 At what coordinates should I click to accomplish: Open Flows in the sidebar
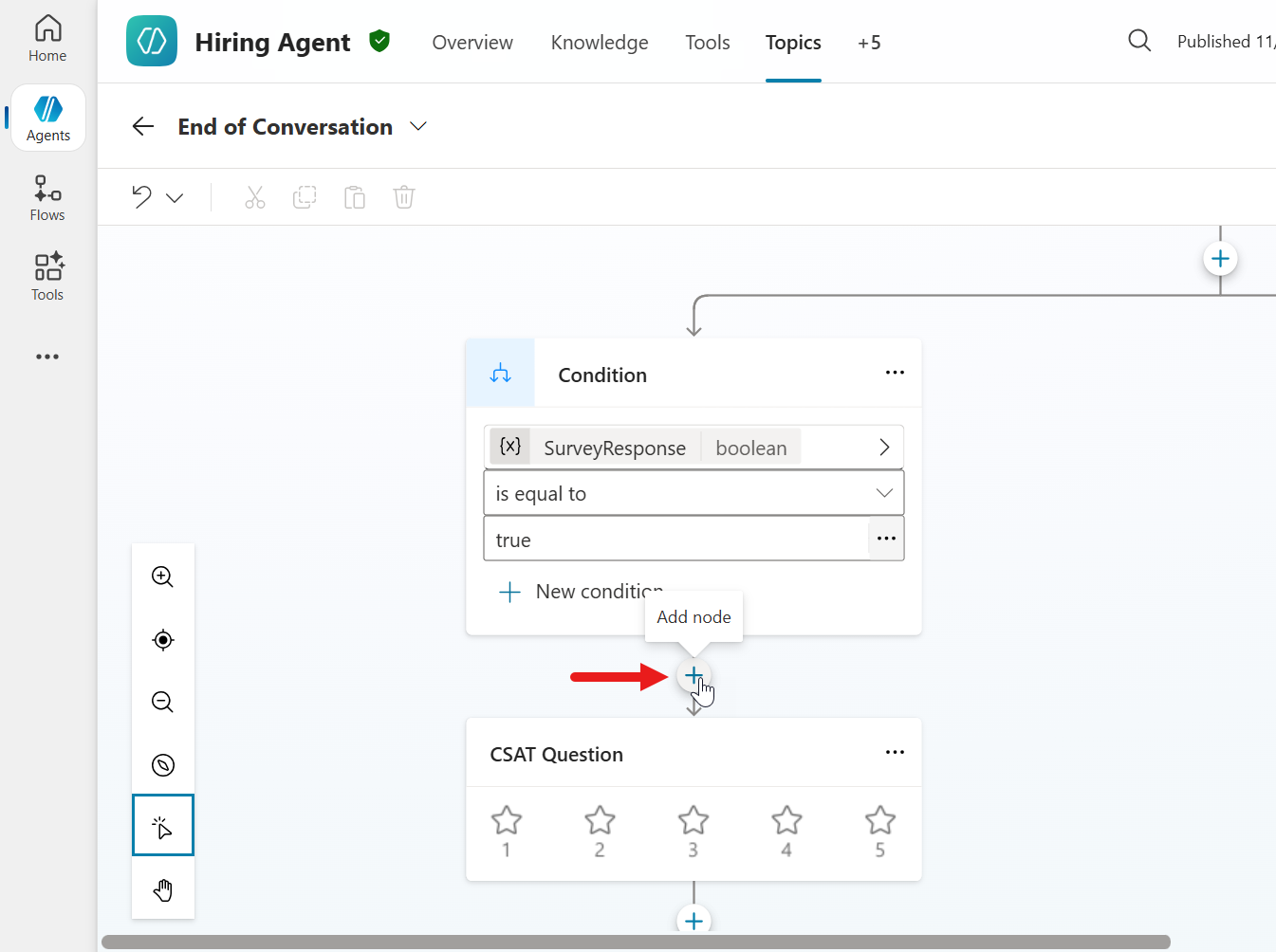(47, 198)
